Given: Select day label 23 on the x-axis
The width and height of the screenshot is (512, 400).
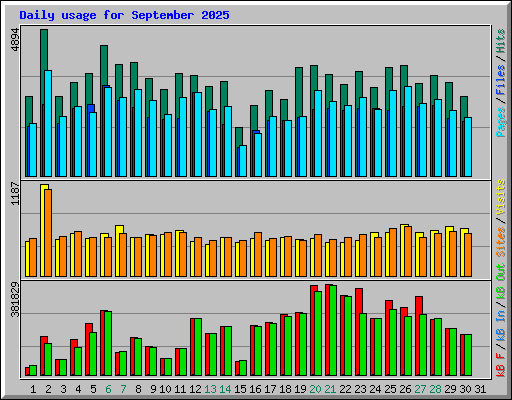Looking at the screenshot, I should [x=360, y=389].
